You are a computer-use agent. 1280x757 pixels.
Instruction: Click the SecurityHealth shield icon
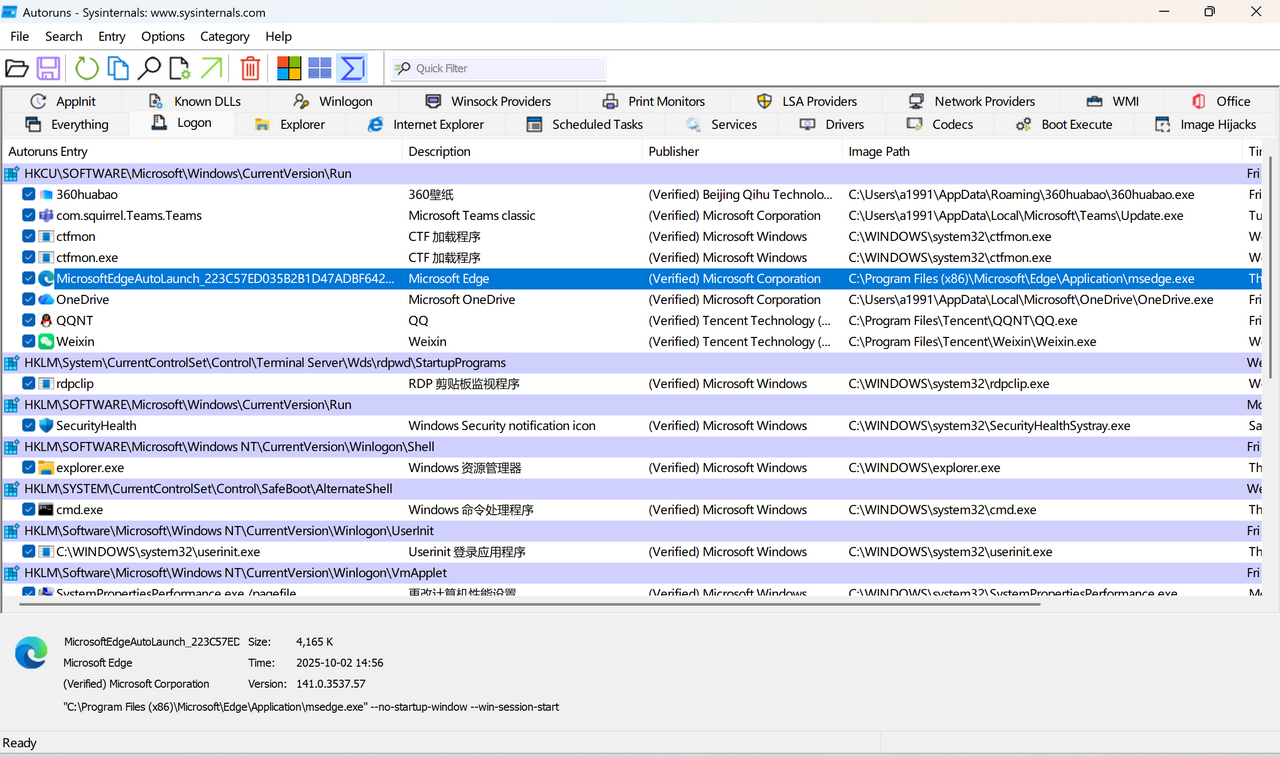[x=46, y=426]
